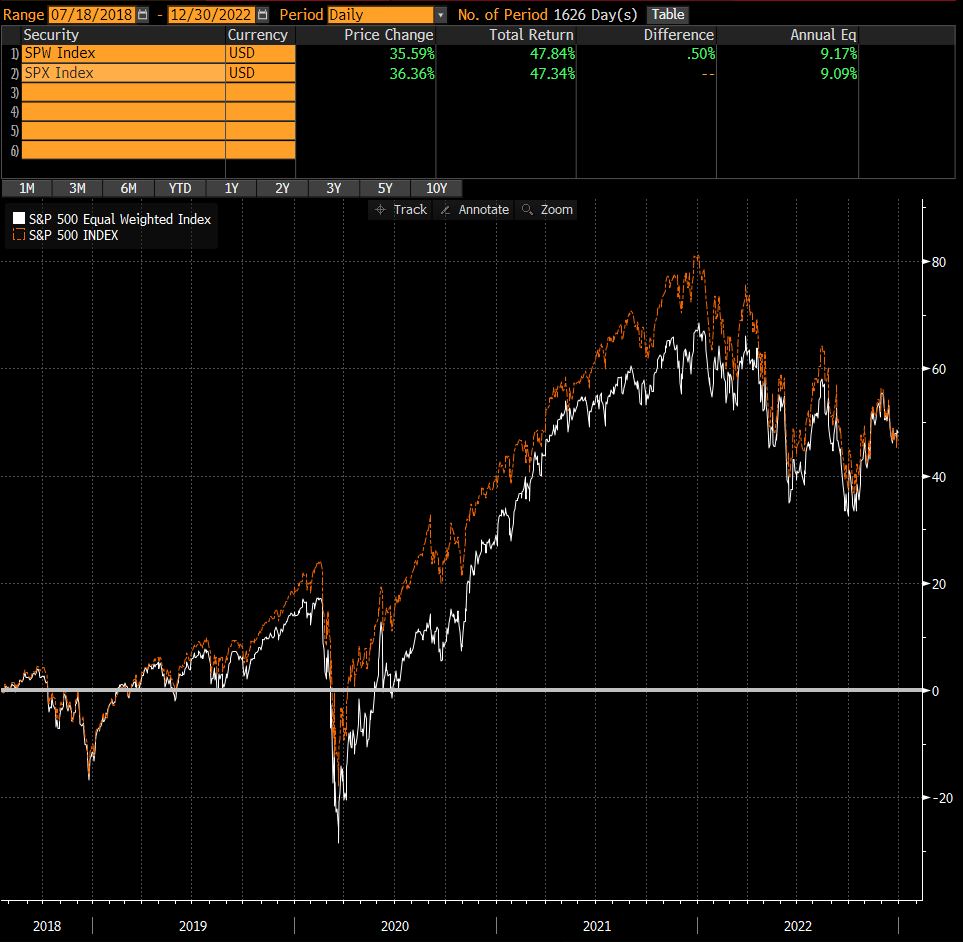This screenshot has height=942, width=963.
Task: Click the Track crosshair icon
Action: click(380, 210)
